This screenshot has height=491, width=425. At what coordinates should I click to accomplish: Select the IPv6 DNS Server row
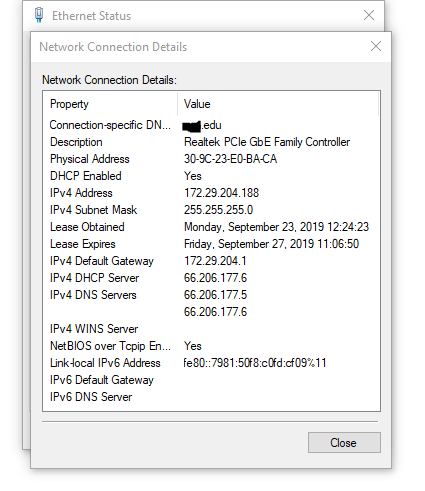click(x=211, y=397)
